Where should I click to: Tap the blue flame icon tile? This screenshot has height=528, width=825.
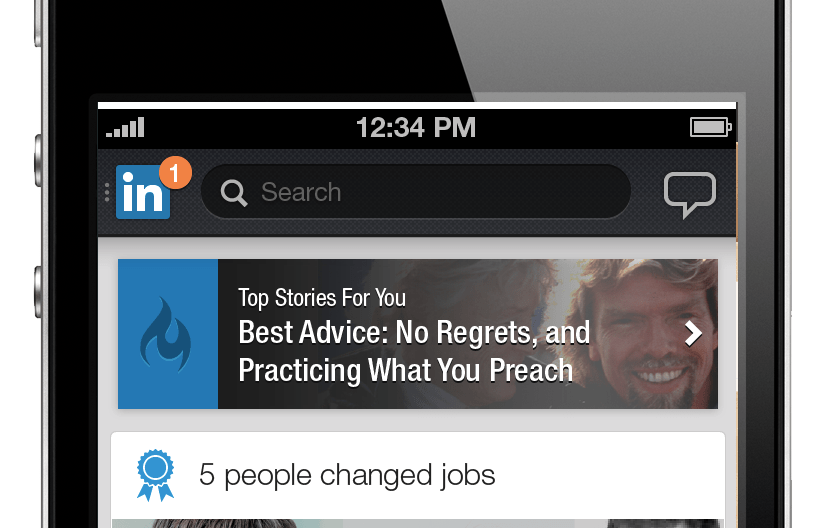(168, 334)
